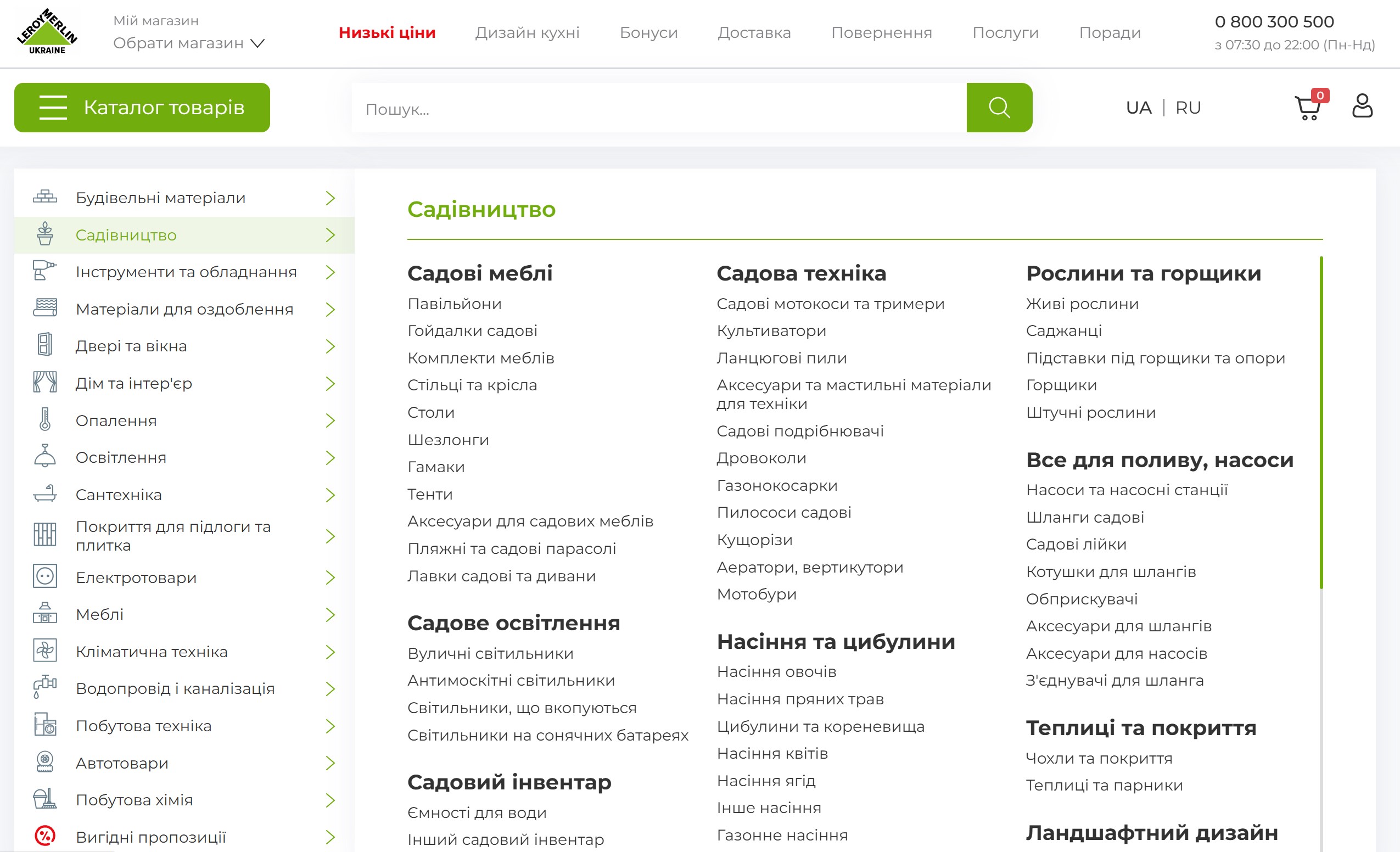
Task: Click the lamp icon for Освітлення
Action: coord(45,457)
